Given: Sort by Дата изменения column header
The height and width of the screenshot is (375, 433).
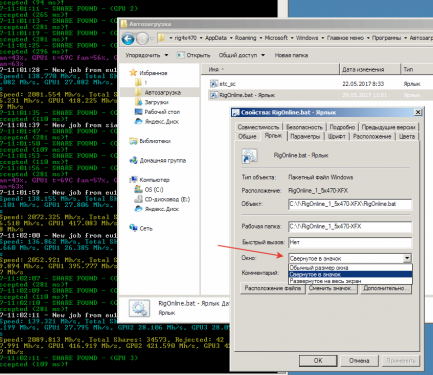Looking at the screenshot, I should (x=370, y=69).
